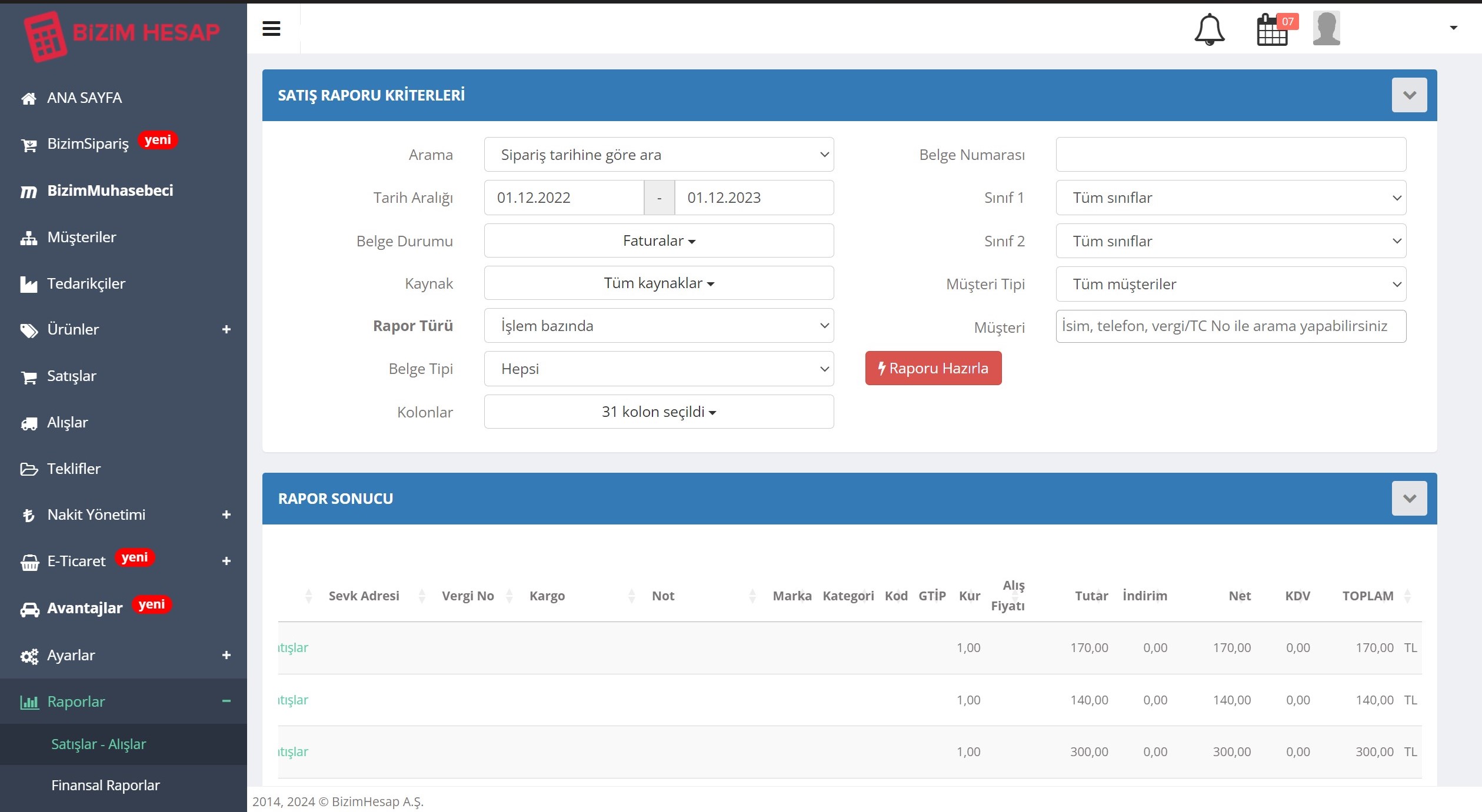Expand the Ürünler submenu plus

[226, 329]
